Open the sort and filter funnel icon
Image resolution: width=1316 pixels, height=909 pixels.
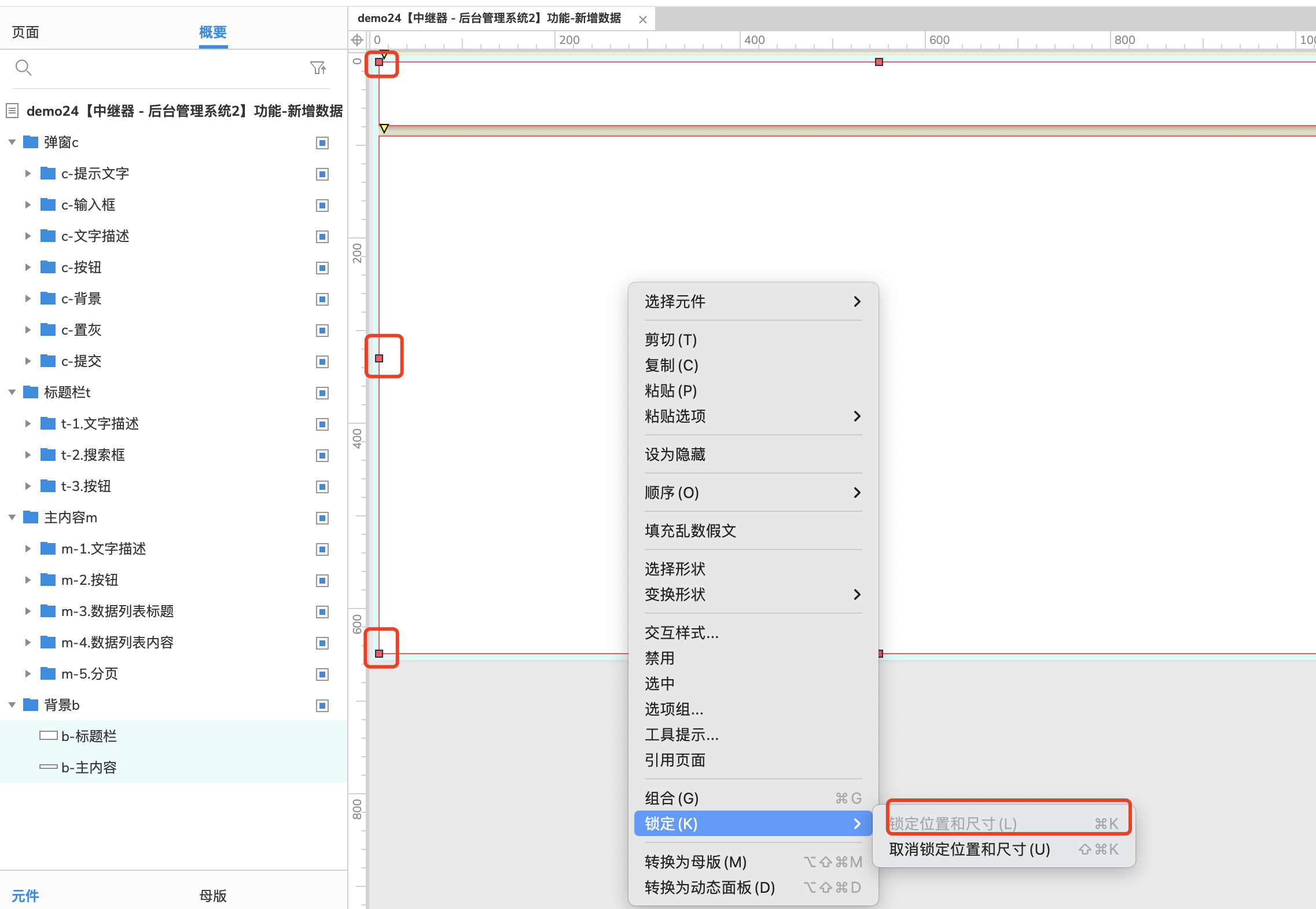tap(318, 68)
